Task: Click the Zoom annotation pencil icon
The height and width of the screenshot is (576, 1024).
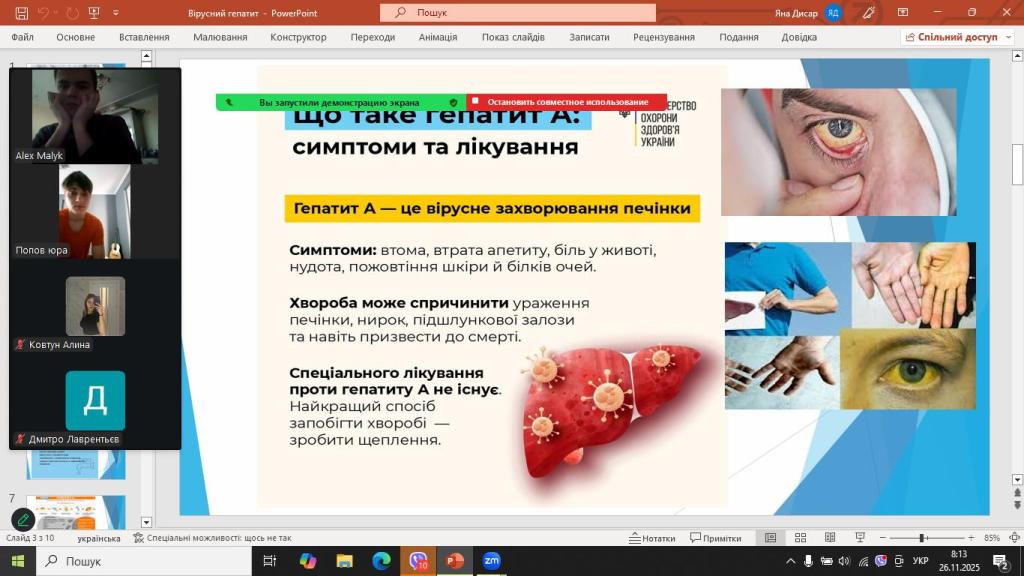Action: 22,520
